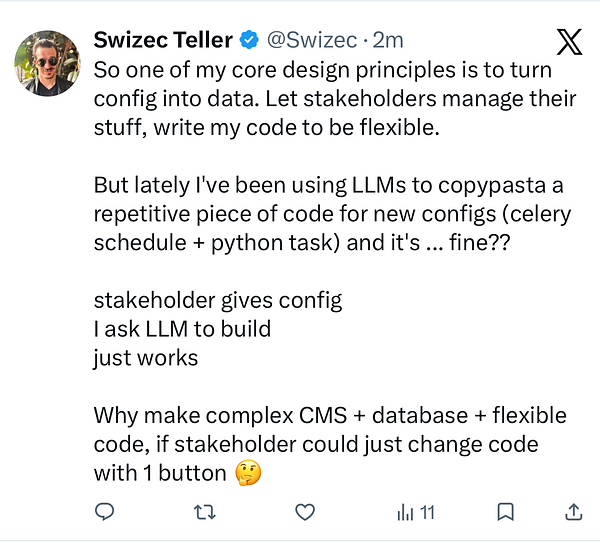Open Swizec Teller's profile picture

pos(46,62)
